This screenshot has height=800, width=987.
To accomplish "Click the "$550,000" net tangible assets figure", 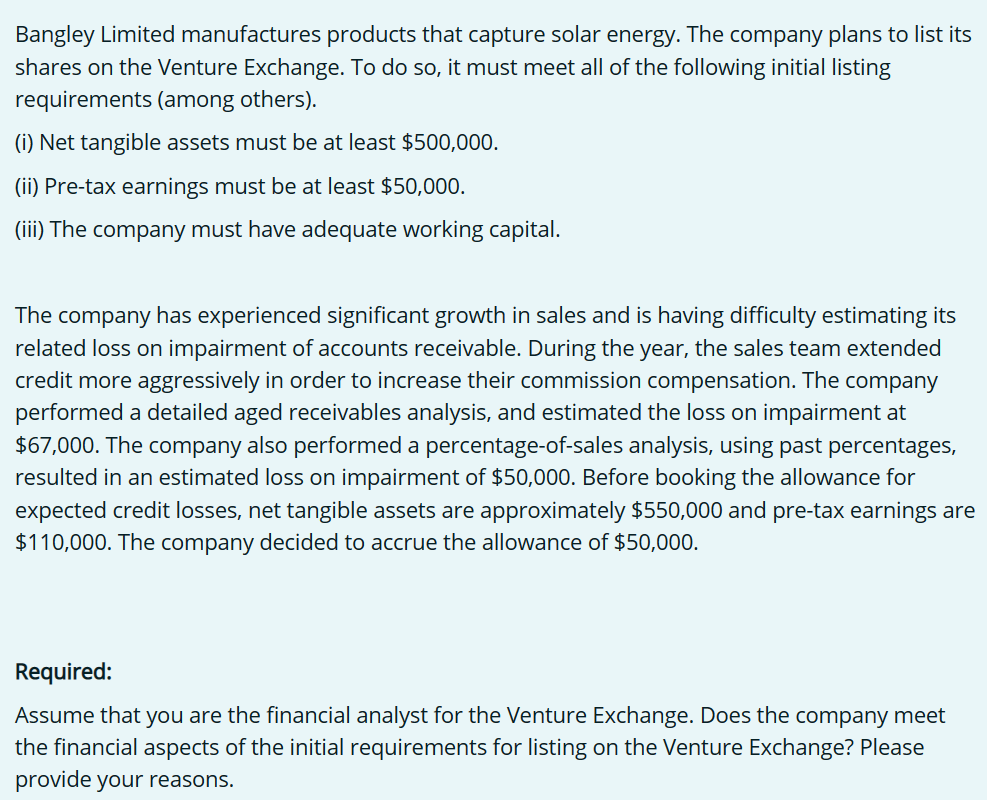I will [677, 510].
